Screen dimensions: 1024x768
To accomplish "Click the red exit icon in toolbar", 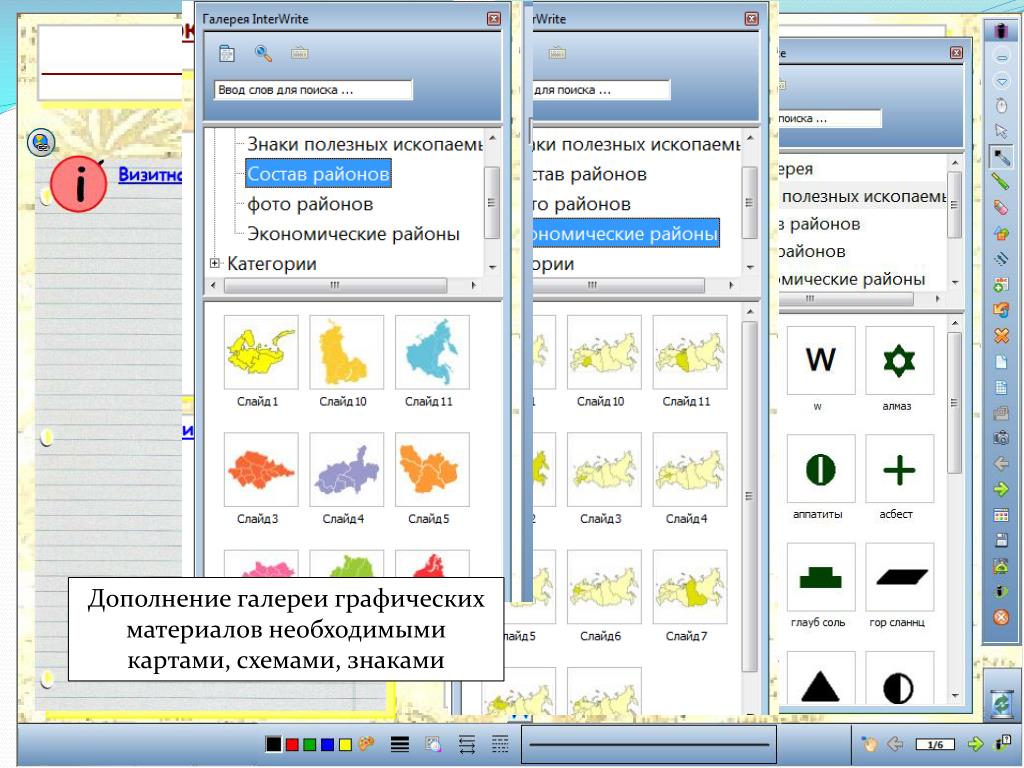I will click(1001, 617).
